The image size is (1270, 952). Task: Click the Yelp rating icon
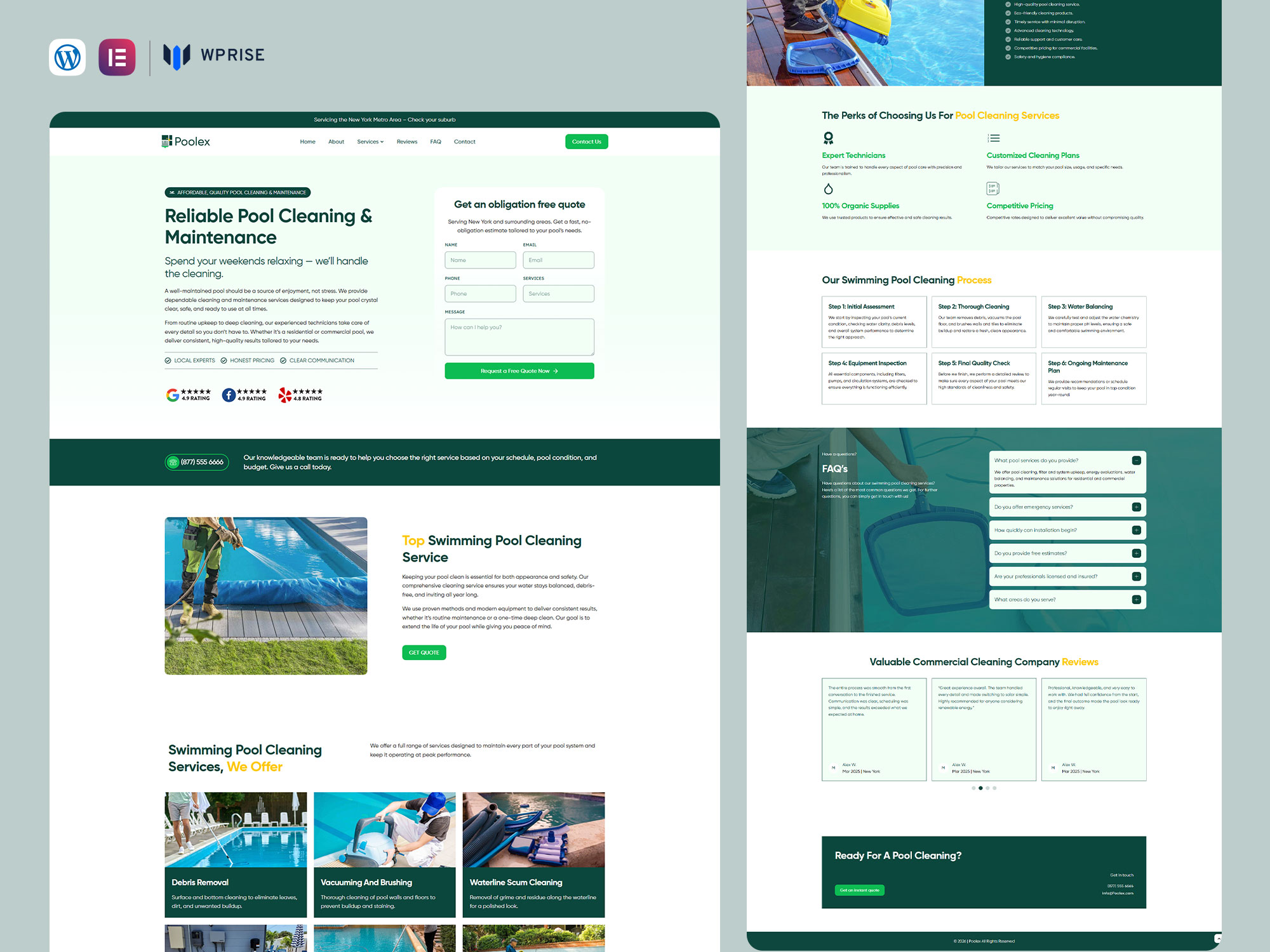coord(285,395)
